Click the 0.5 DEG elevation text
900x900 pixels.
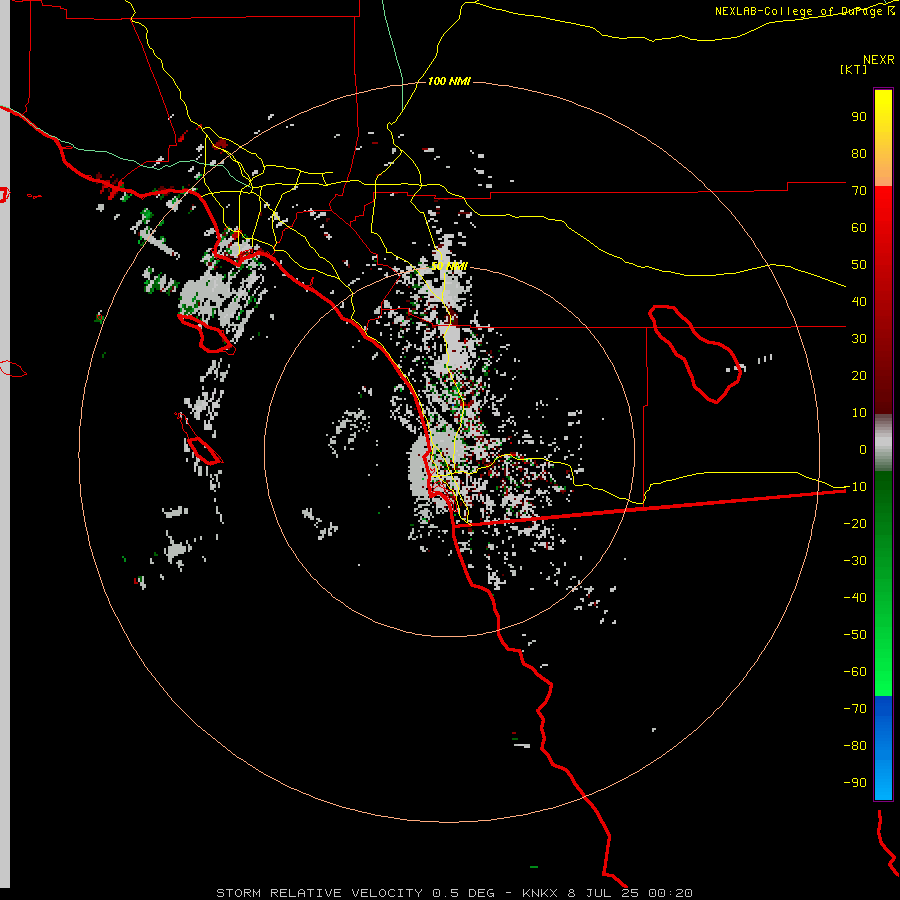463,893
